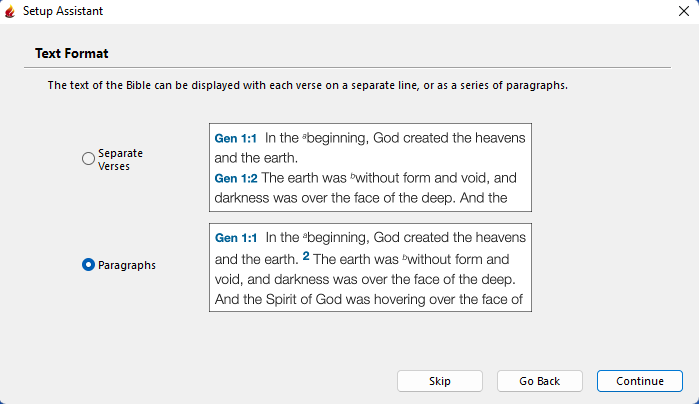Click the separate-verses sample text preview
The image size is (699, 404).
(370, 167)
